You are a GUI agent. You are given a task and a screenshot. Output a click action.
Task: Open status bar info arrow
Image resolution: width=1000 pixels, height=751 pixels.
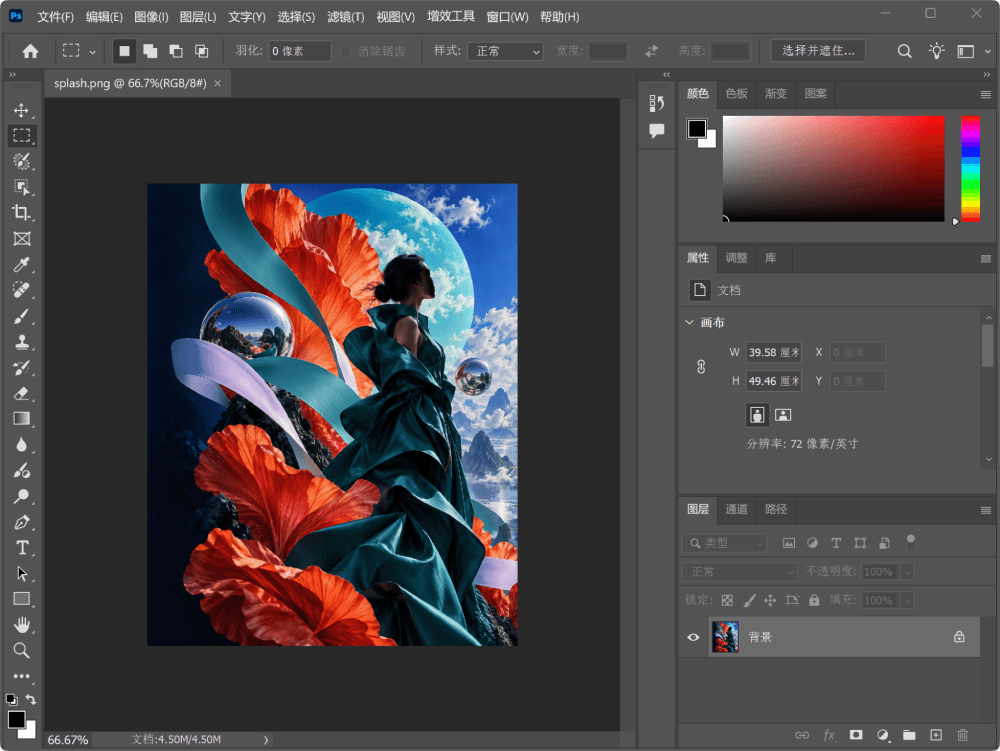pos(266,740)
